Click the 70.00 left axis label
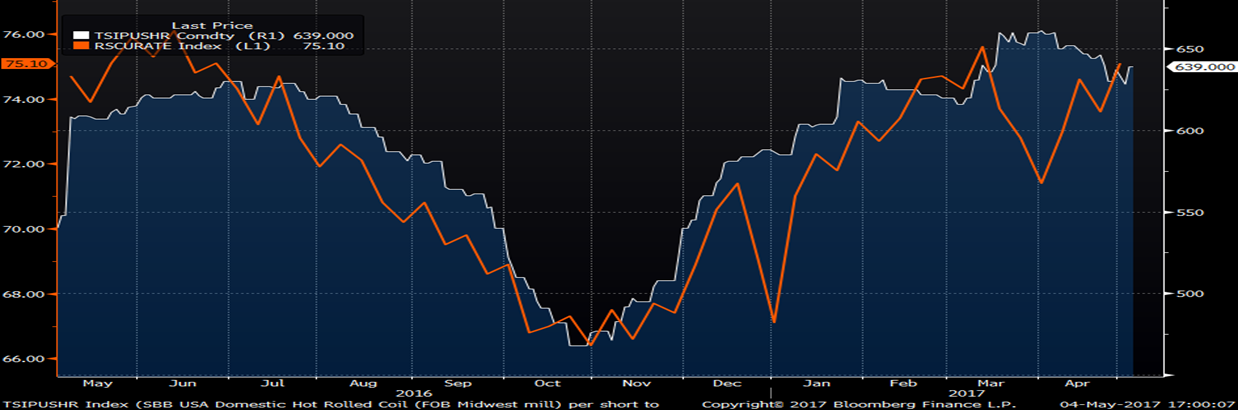Viewport: 1238px width, 410px height. coord(29,229)
